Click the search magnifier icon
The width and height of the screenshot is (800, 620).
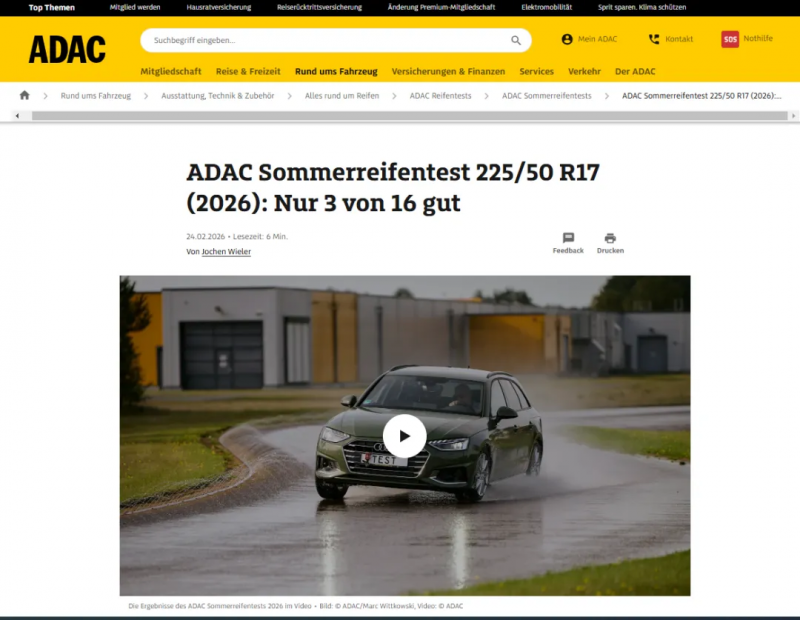tap(516, 40)
